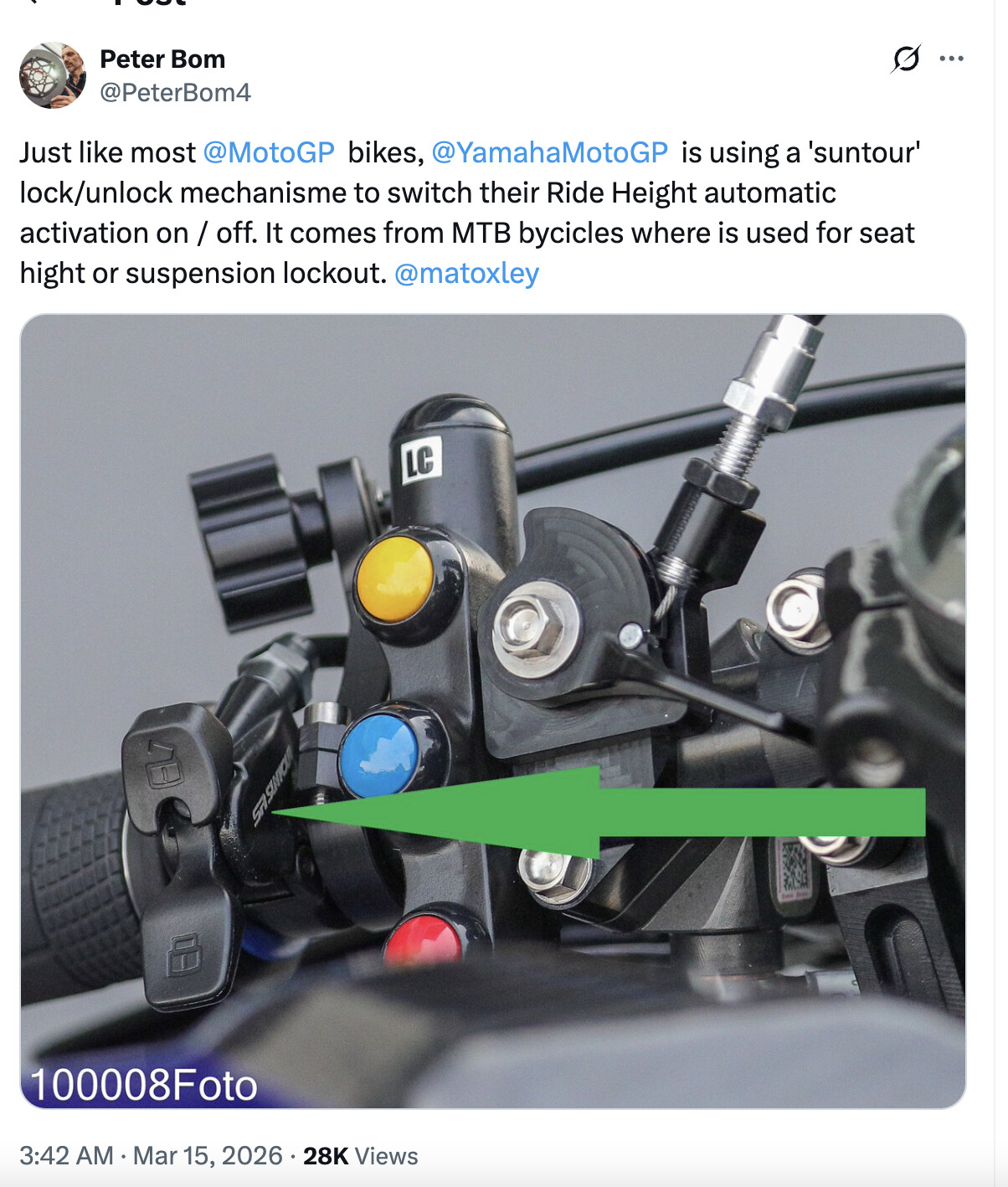
Task: Visit the @matoxley mention link
Action: click(x=466, y=274)
